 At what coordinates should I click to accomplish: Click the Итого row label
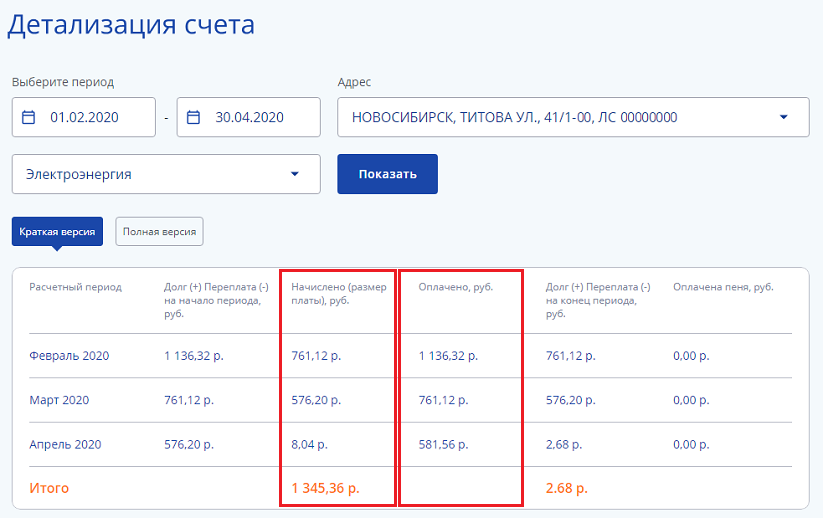[49, 489]
